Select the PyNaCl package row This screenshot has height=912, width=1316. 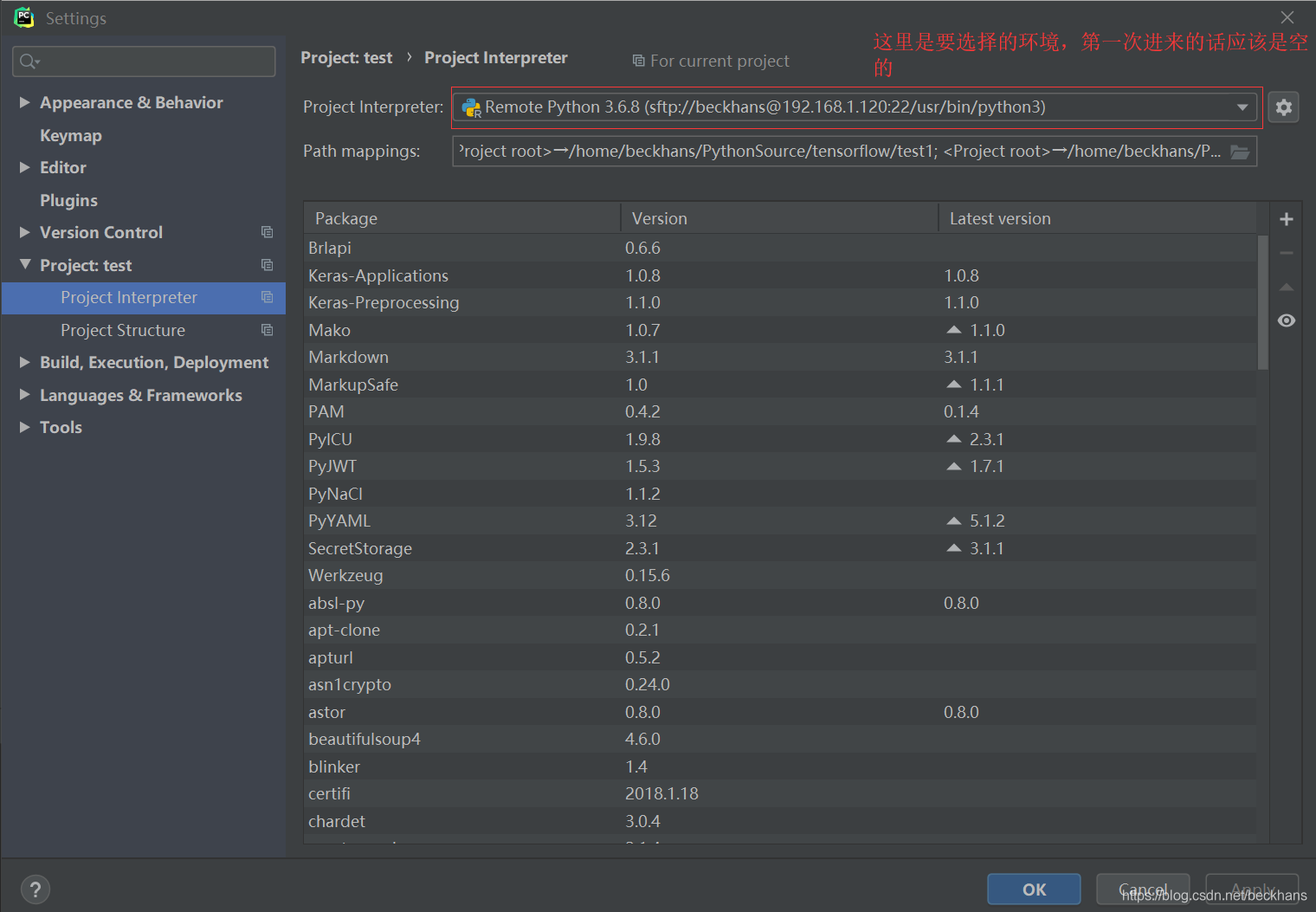click(780, 494)
